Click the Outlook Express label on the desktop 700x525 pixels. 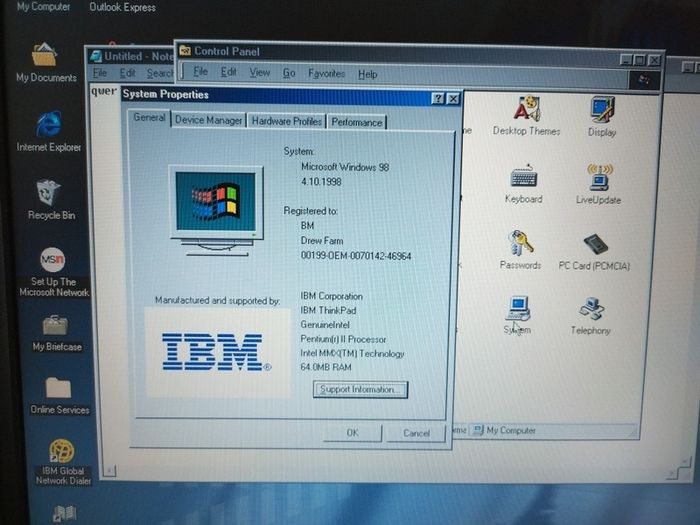click(x=122, y=8)
